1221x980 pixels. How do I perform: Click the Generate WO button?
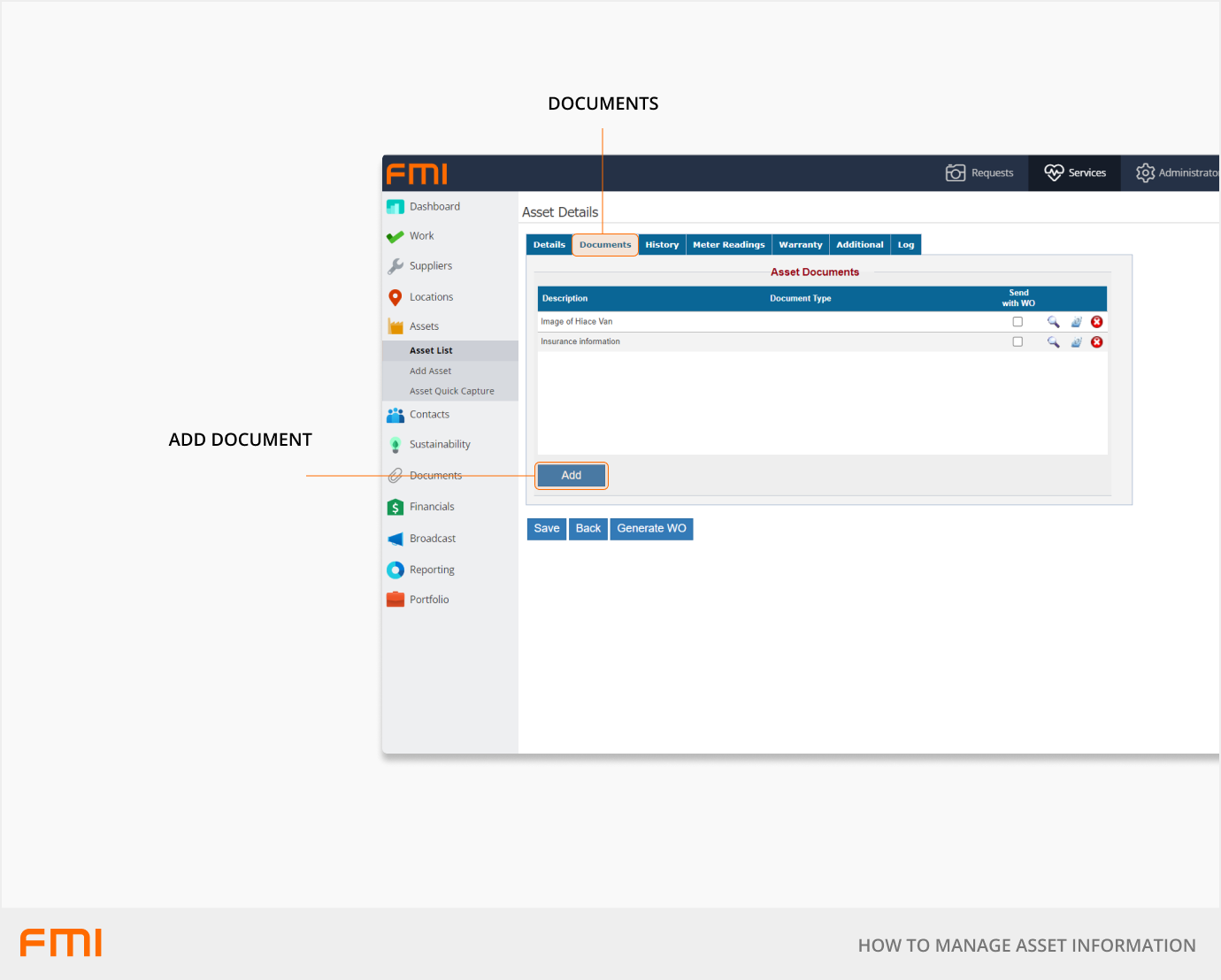tap(651, 529)
